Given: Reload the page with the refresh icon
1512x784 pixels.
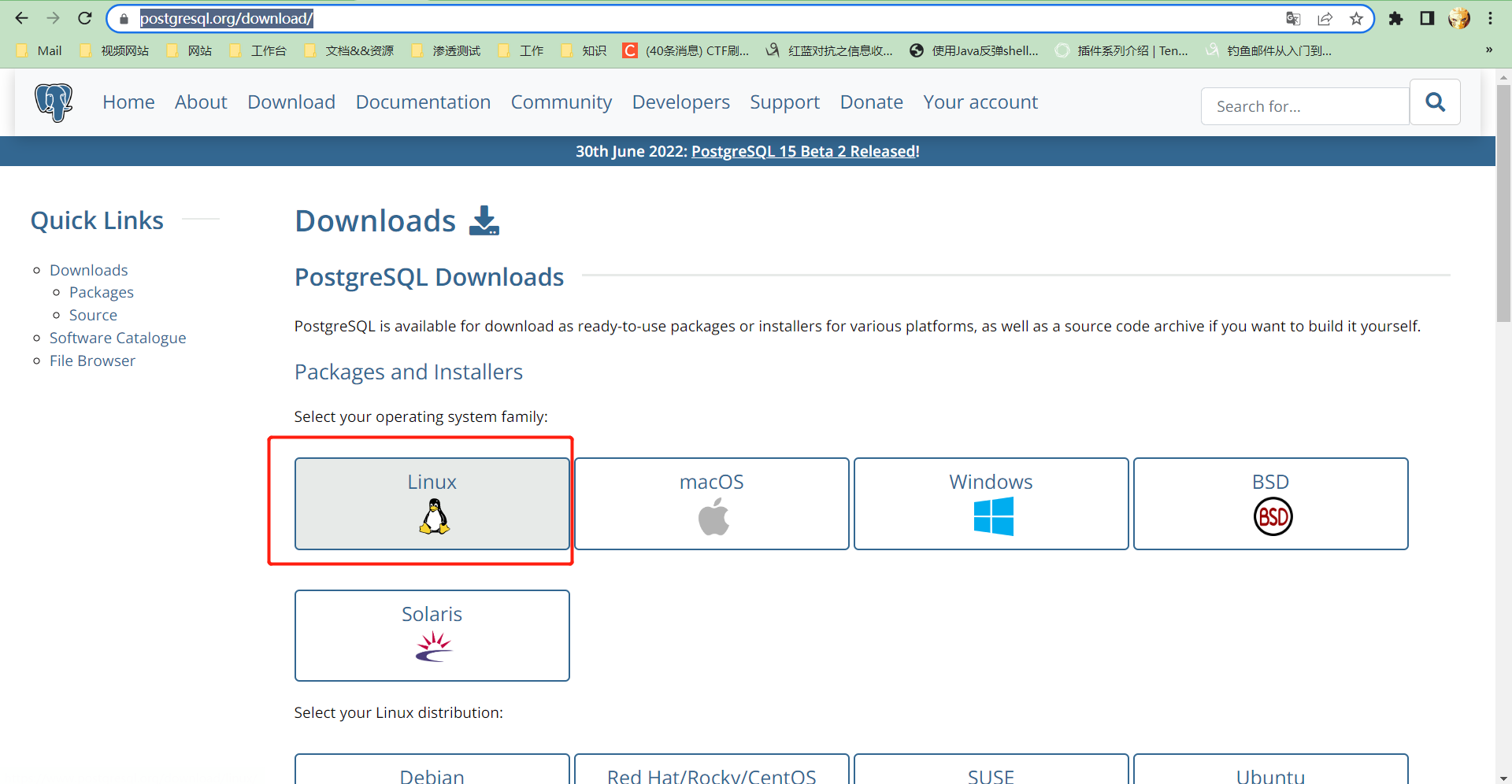Looking at the screenshot, I should 85,18.
